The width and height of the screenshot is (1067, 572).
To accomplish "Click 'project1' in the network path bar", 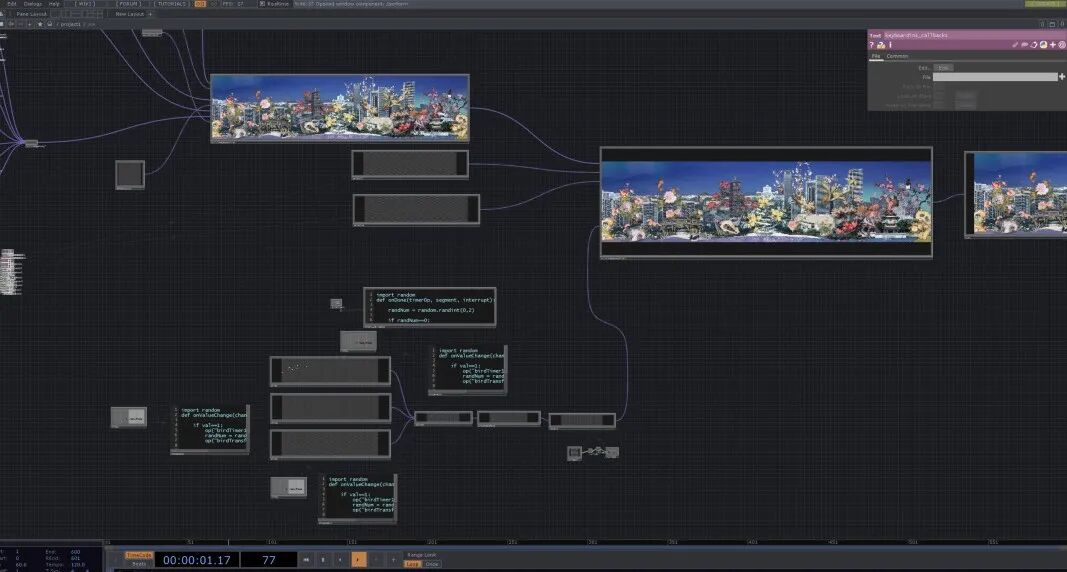I will pyautogui.click(x=70, y=24).
